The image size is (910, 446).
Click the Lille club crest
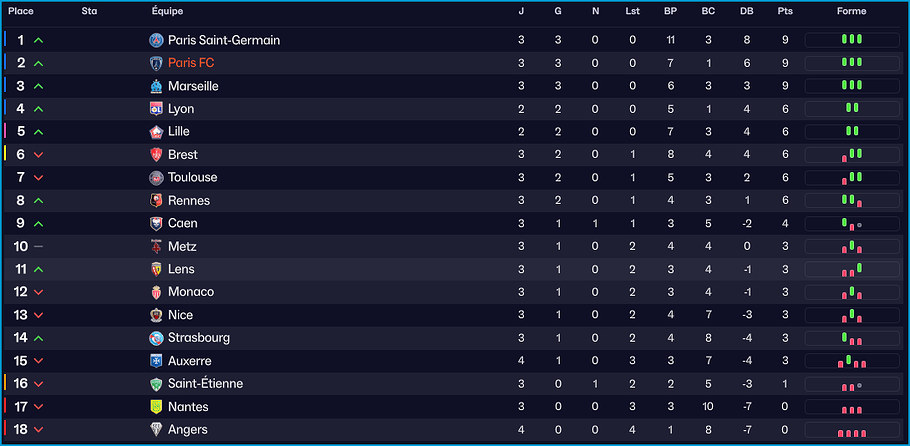coord(156,132)
